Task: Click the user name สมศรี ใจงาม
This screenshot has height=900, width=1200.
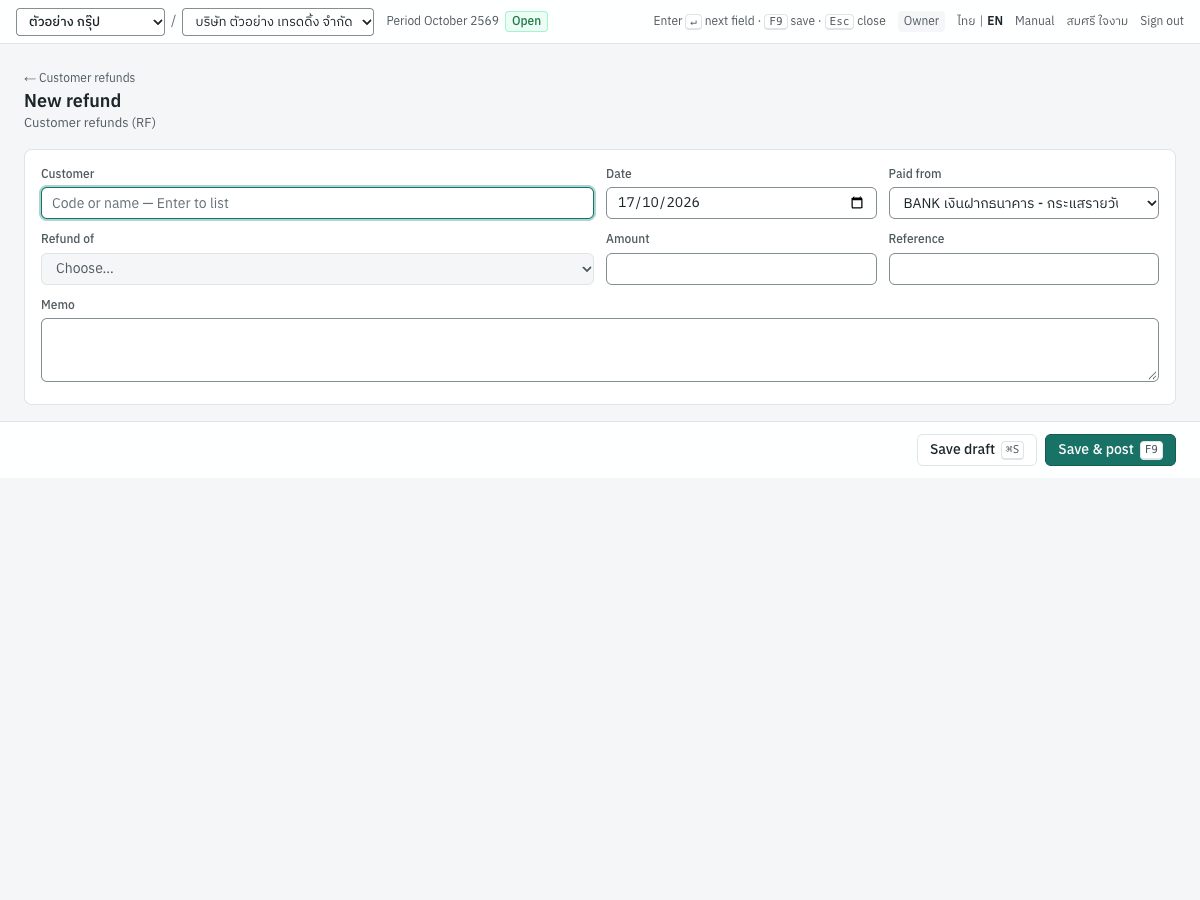Action: click(x=1097, y=21)
